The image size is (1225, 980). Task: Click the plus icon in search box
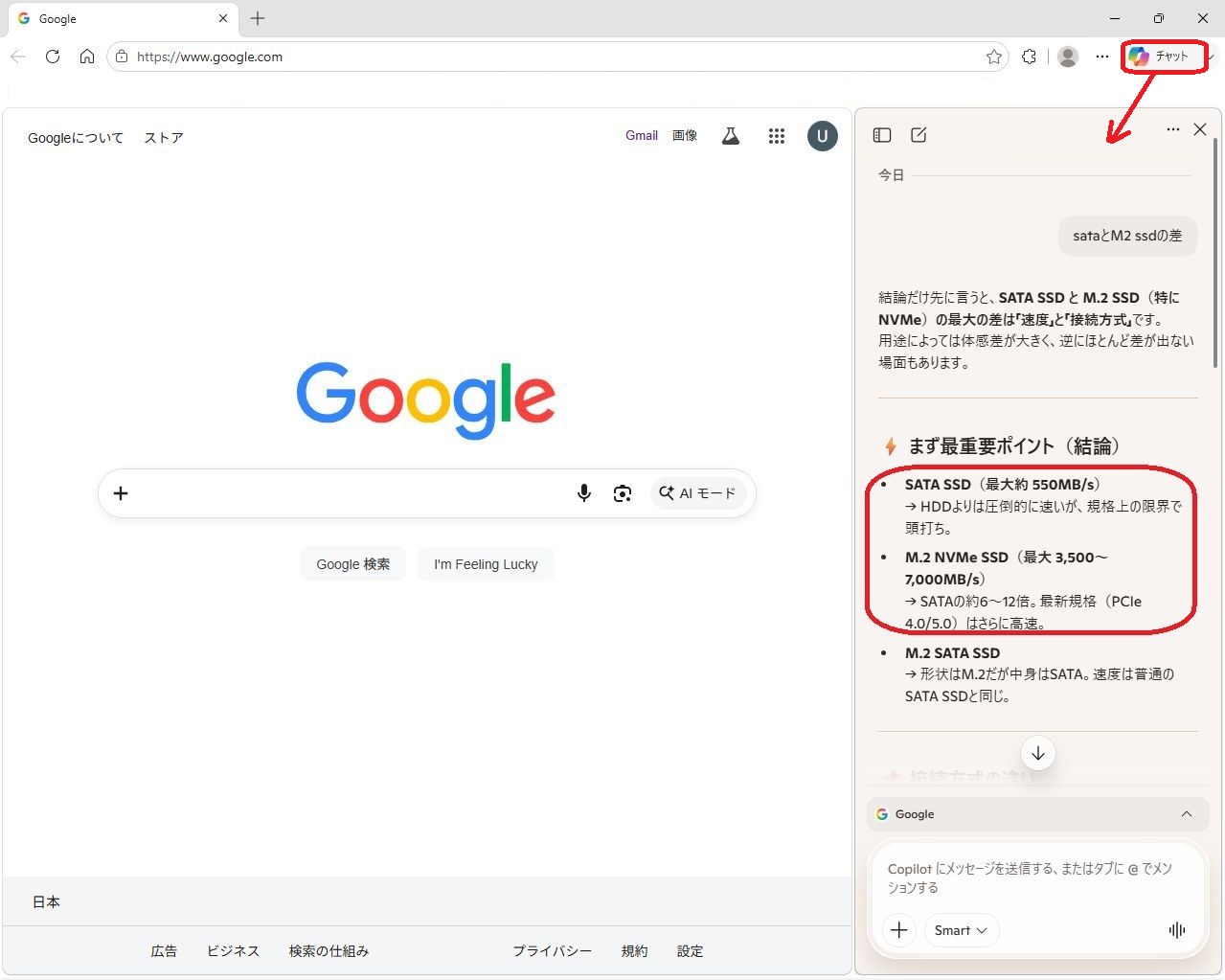click(x=121, y=493)
